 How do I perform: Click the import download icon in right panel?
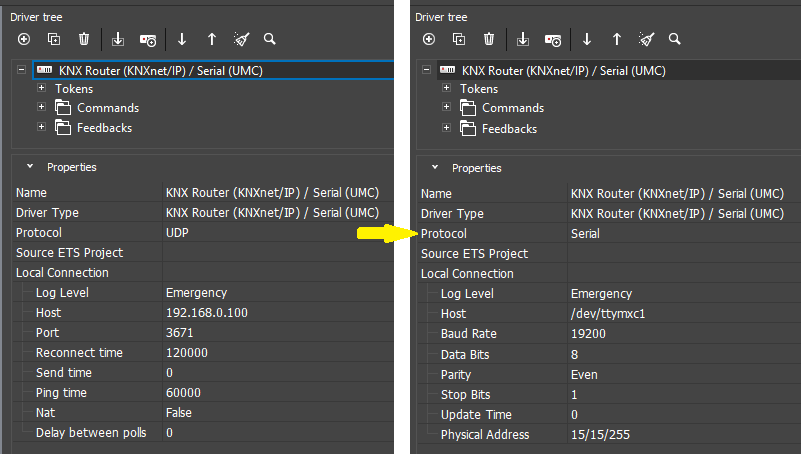click(x=523, y=39)
